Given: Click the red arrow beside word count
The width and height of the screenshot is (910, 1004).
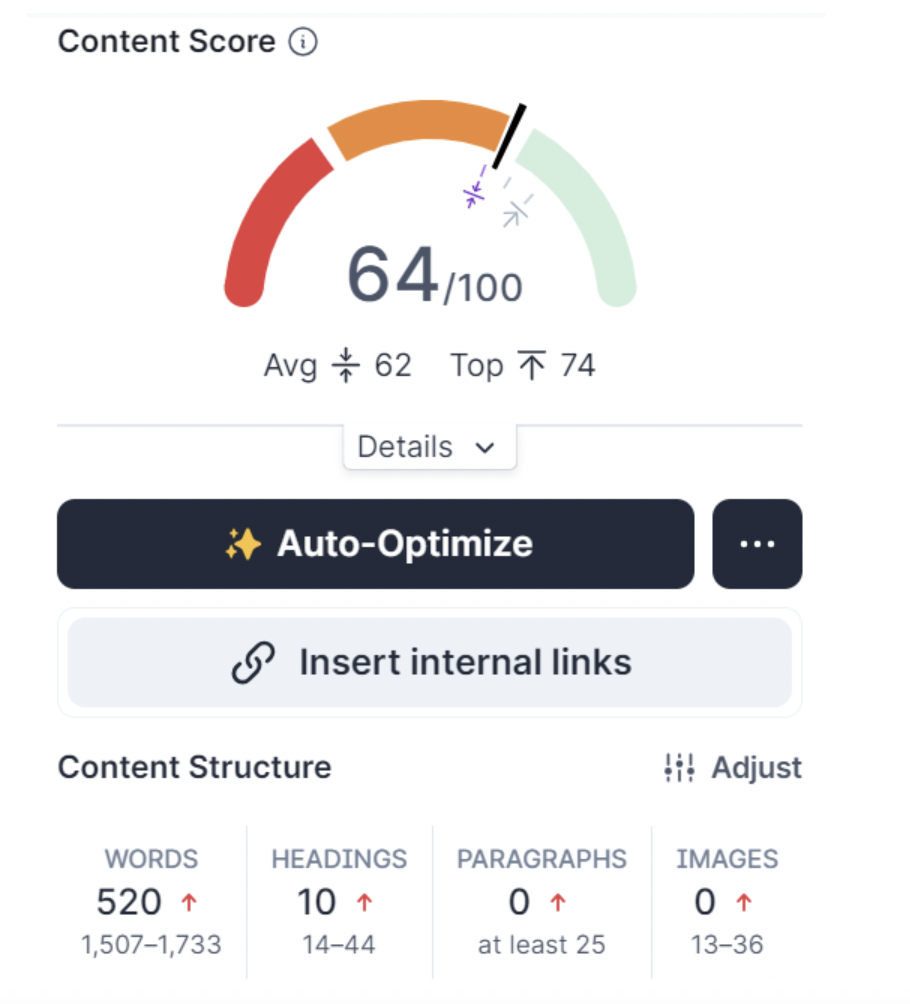Looking at the screenshot, I should (x=189, y=902).
